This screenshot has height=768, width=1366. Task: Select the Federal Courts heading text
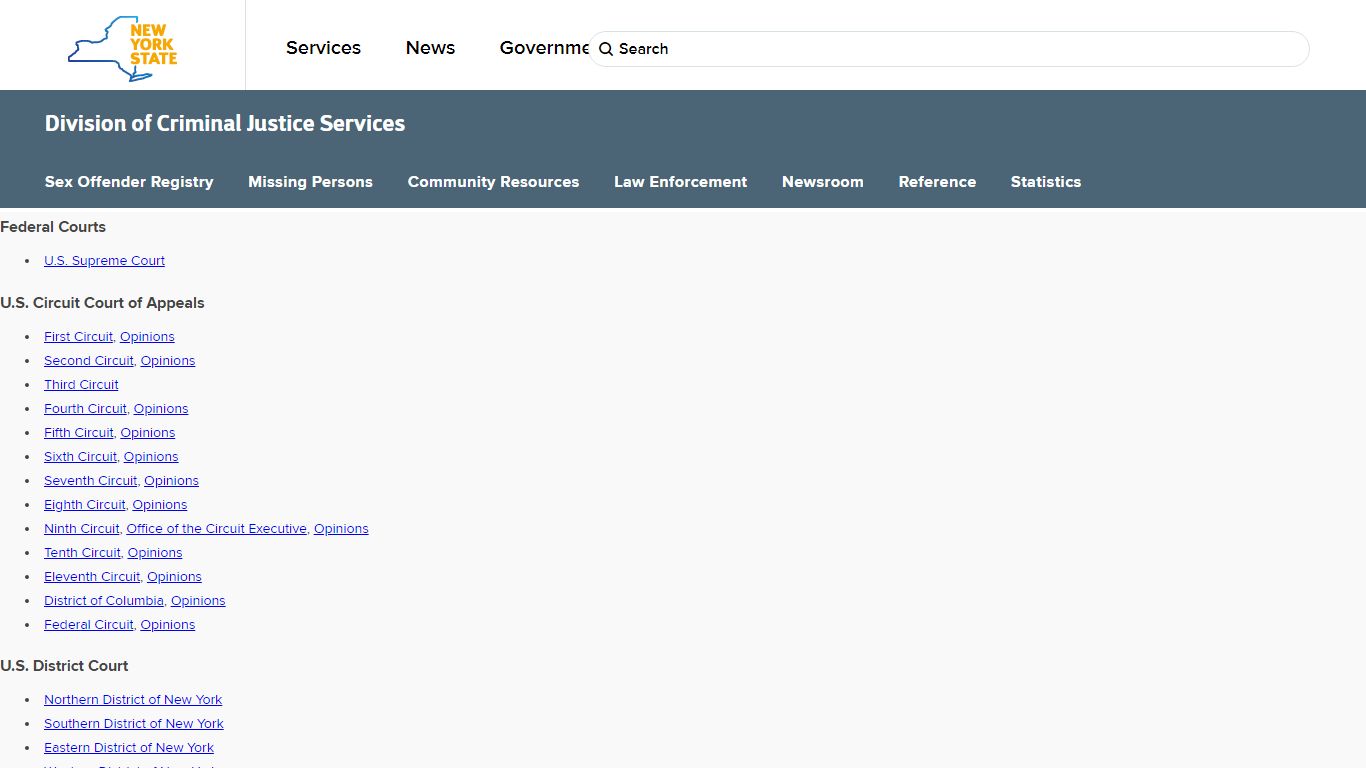(53, 227)
